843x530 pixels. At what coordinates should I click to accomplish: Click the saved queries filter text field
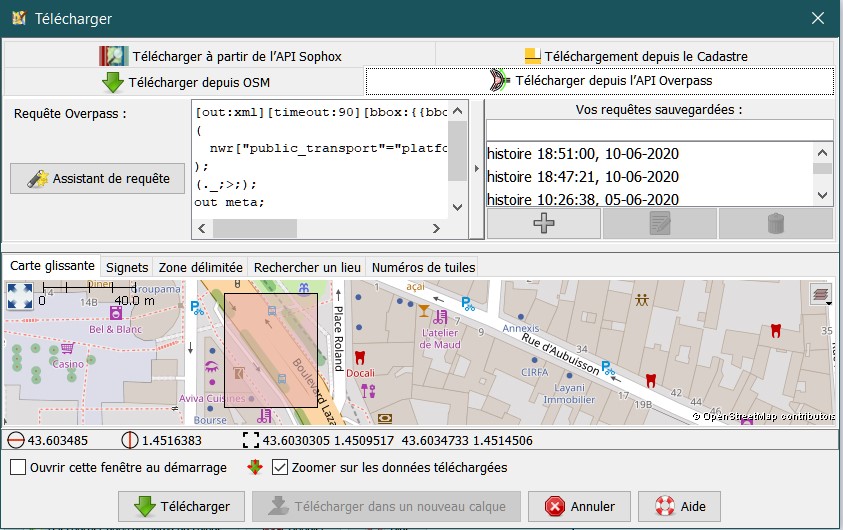659,130
